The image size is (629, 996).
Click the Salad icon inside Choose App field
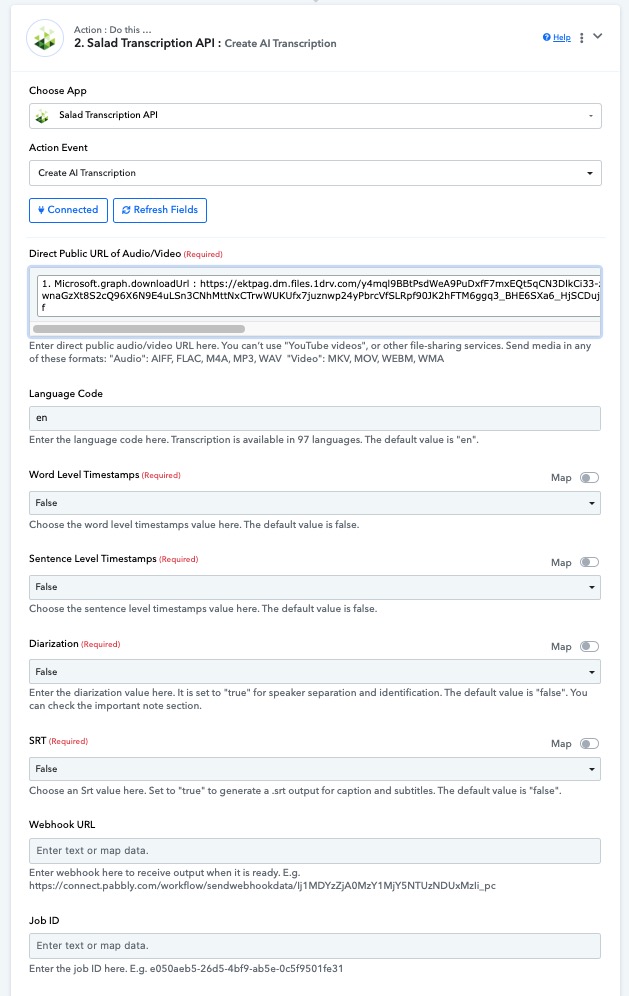click(x=43, y=116)
